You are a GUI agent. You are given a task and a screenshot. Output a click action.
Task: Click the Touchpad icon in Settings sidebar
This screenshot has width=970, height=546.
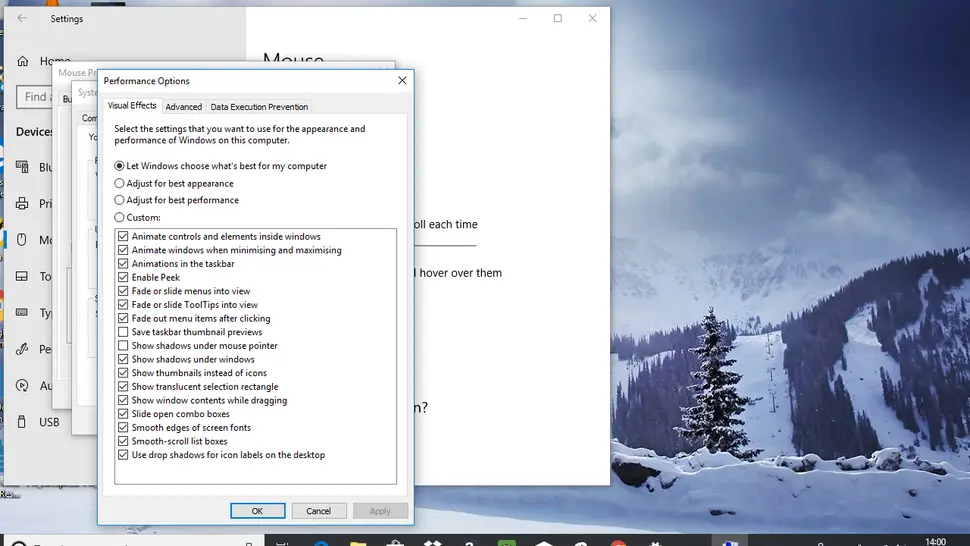point(22,276)
